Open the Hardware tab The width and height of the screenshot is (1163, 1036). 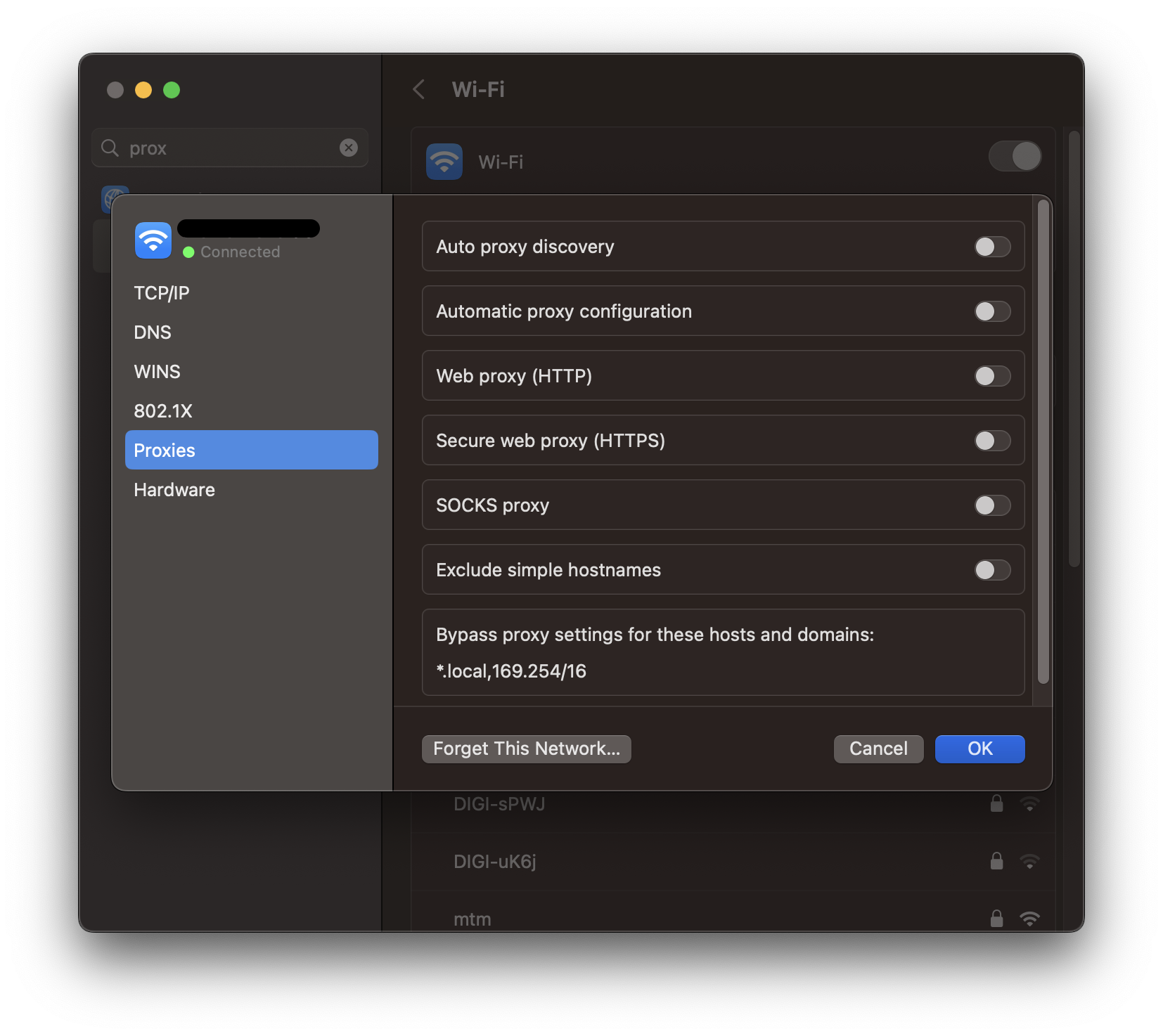tap(174, 489)
